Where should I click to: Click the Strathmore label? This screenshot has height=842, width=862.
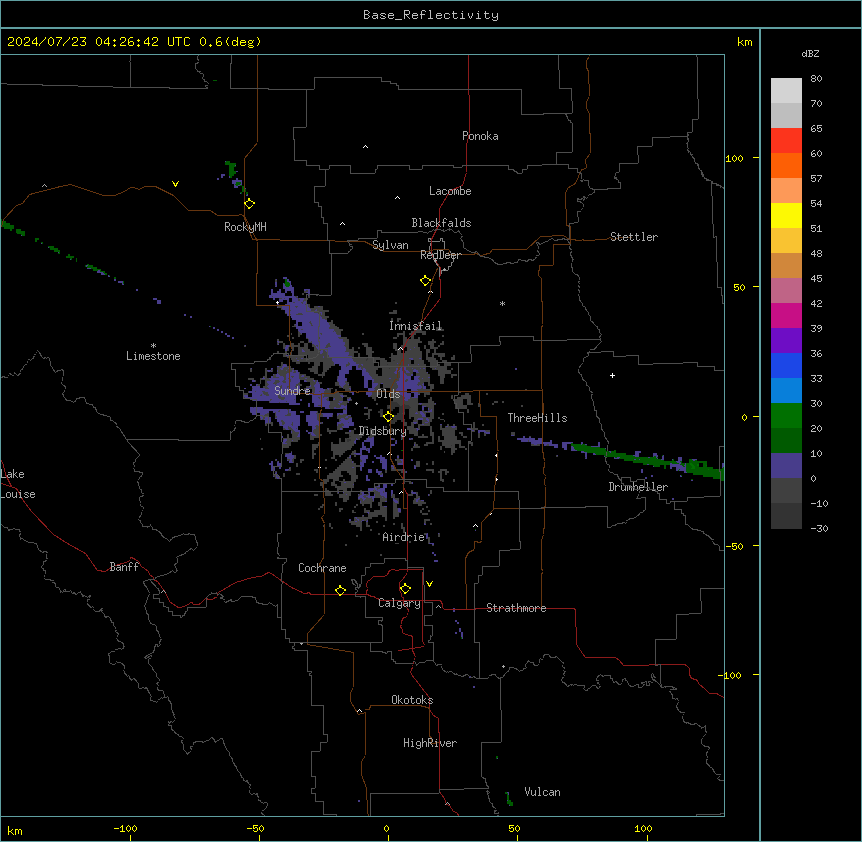pos(516,608)
